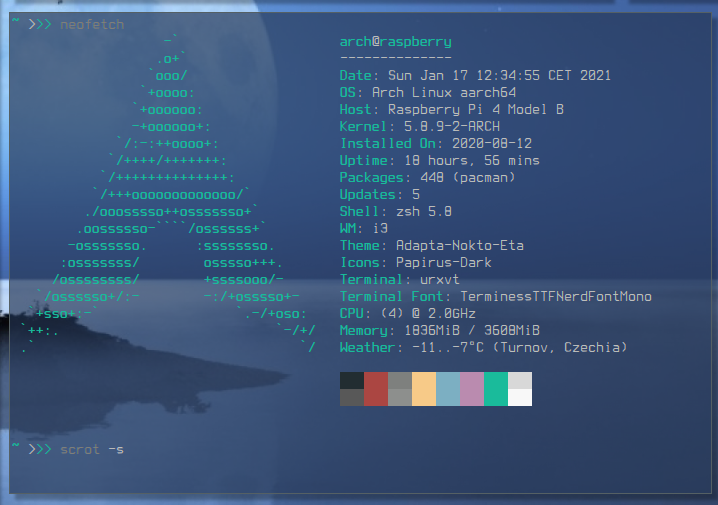Viewport: 718px width, 505px height.
Task: Click the 'Weather' label
Action: [368, 348]
